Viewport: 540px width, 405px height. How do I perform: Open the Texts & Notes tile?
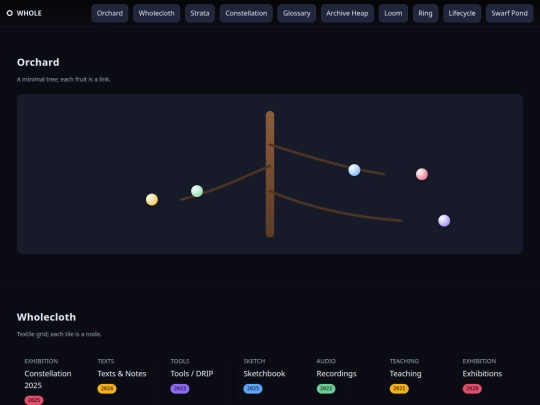coord(124,379)
